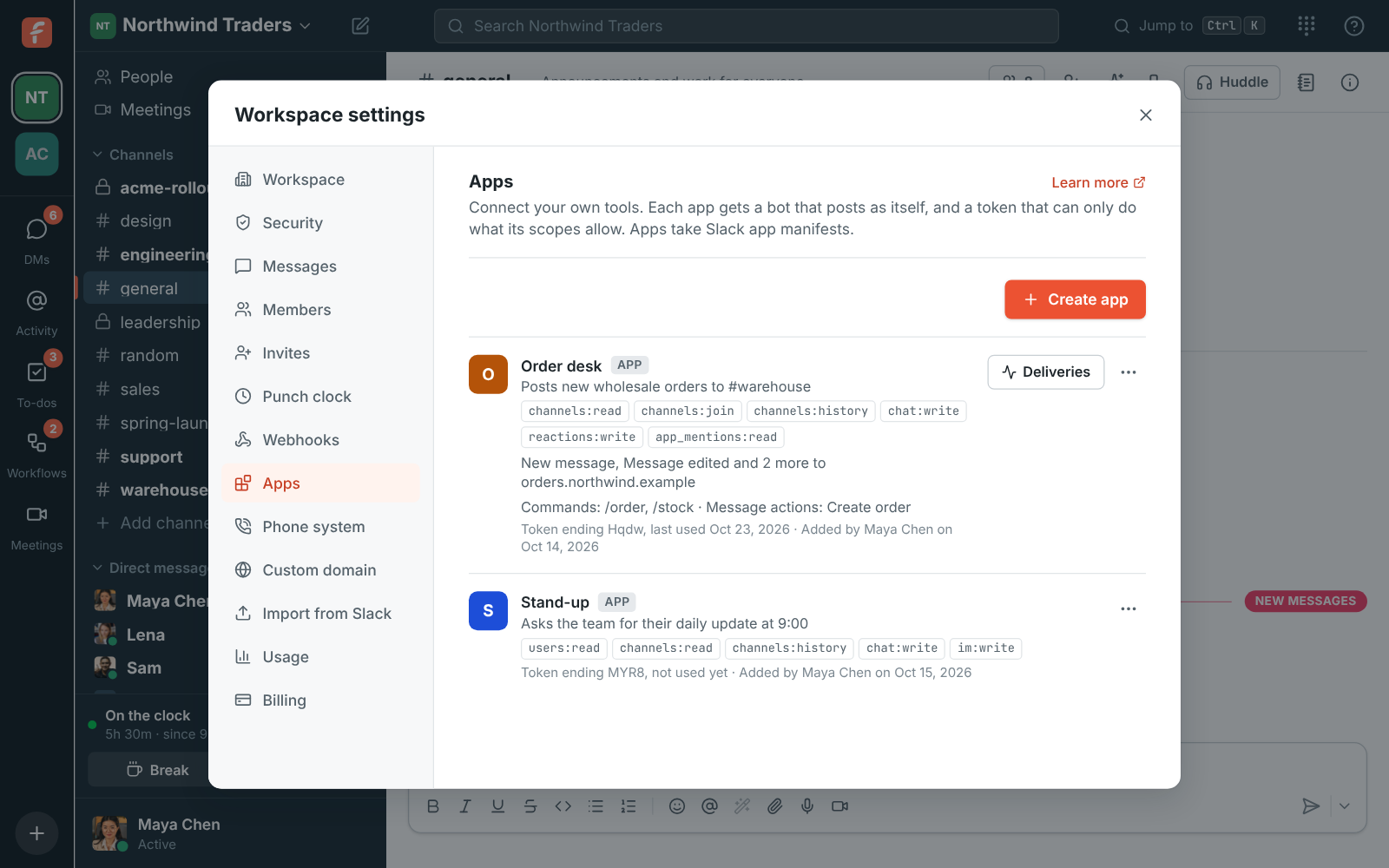
Task: Record an audio clip
Action: (x=807, y=806)
